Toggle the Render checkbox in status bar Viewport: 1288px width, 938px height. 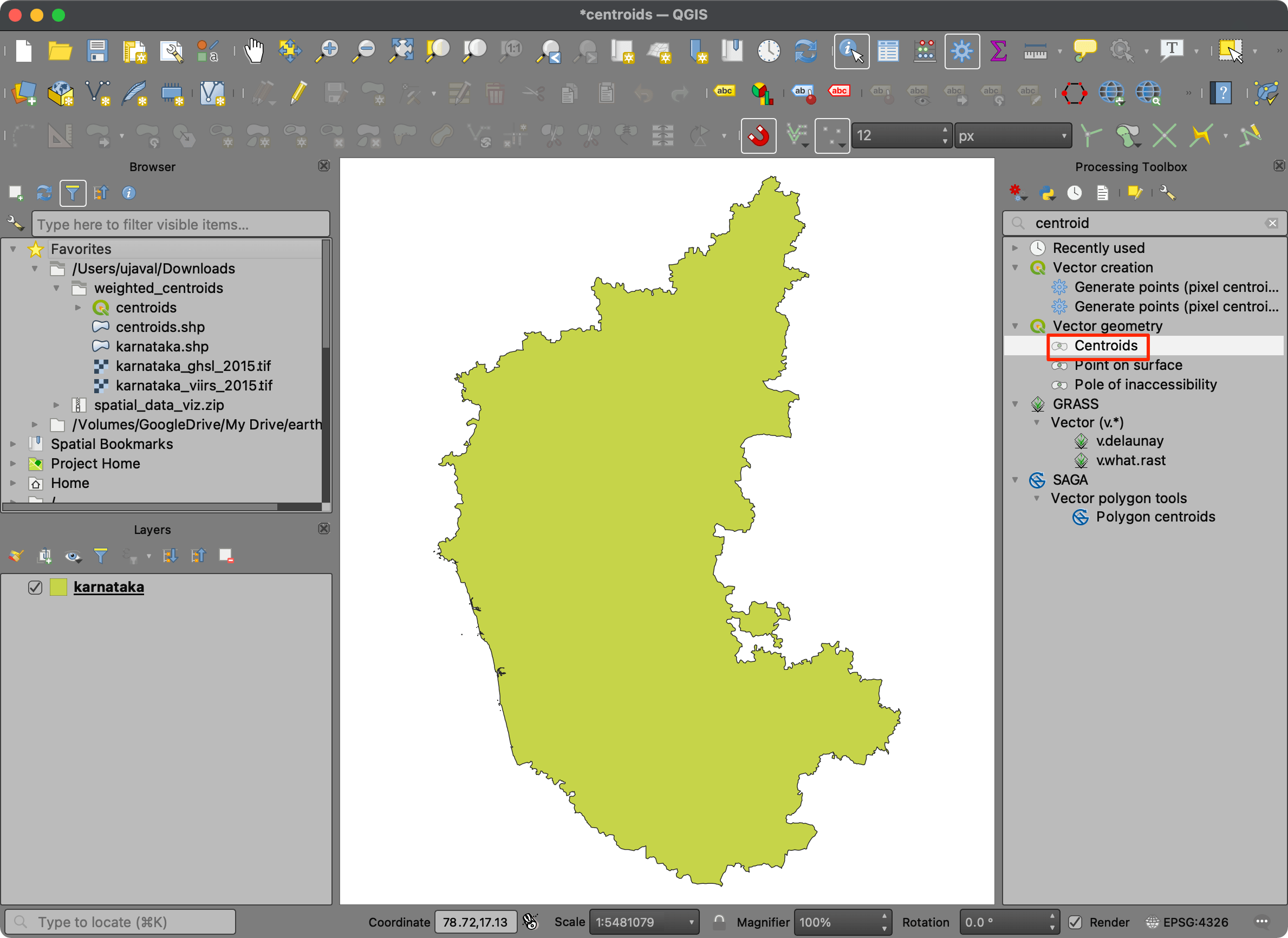pyautogui.click(x=1075, y=922)
